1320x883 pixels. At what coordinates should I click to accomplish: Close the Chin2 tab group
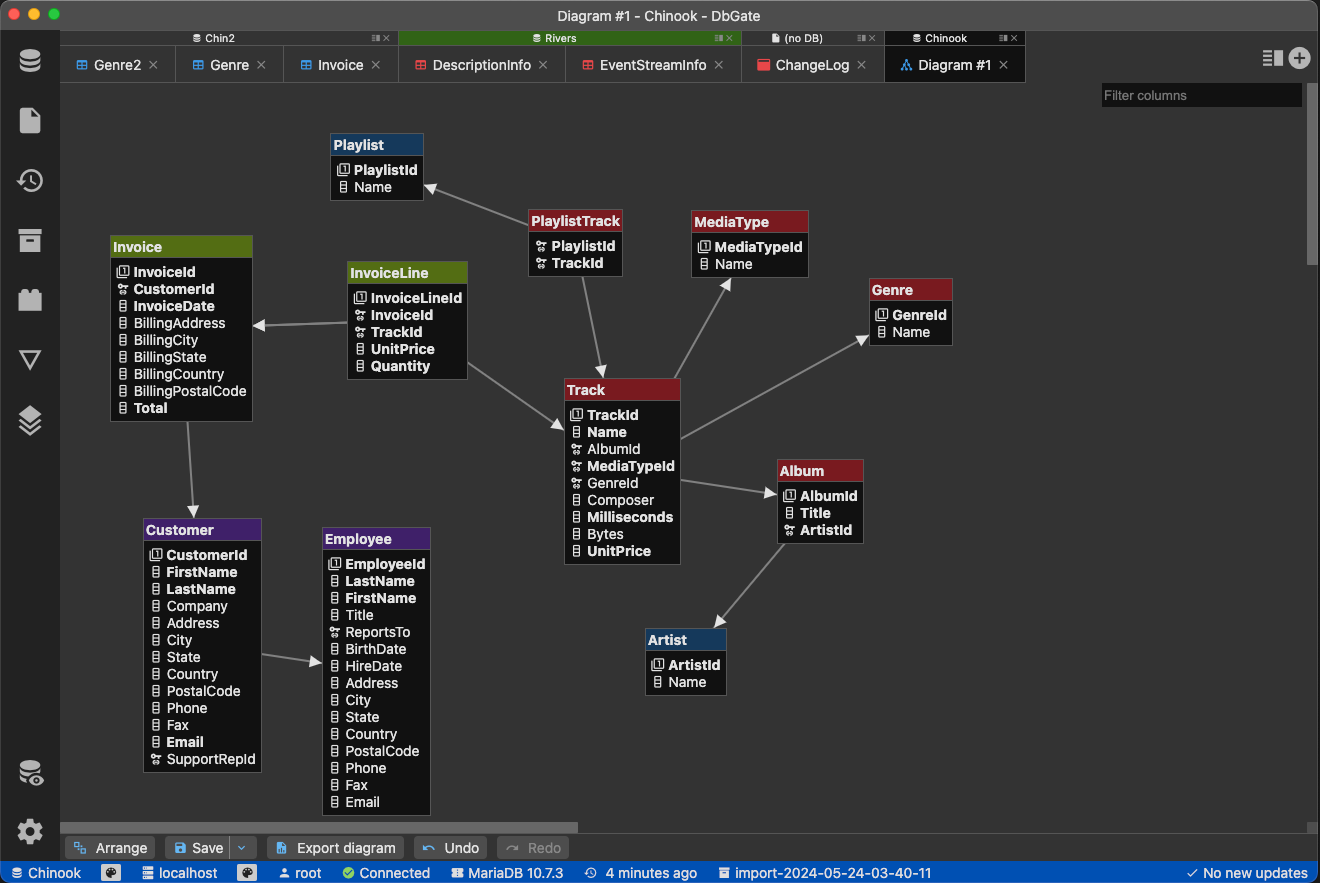(388, 38)
